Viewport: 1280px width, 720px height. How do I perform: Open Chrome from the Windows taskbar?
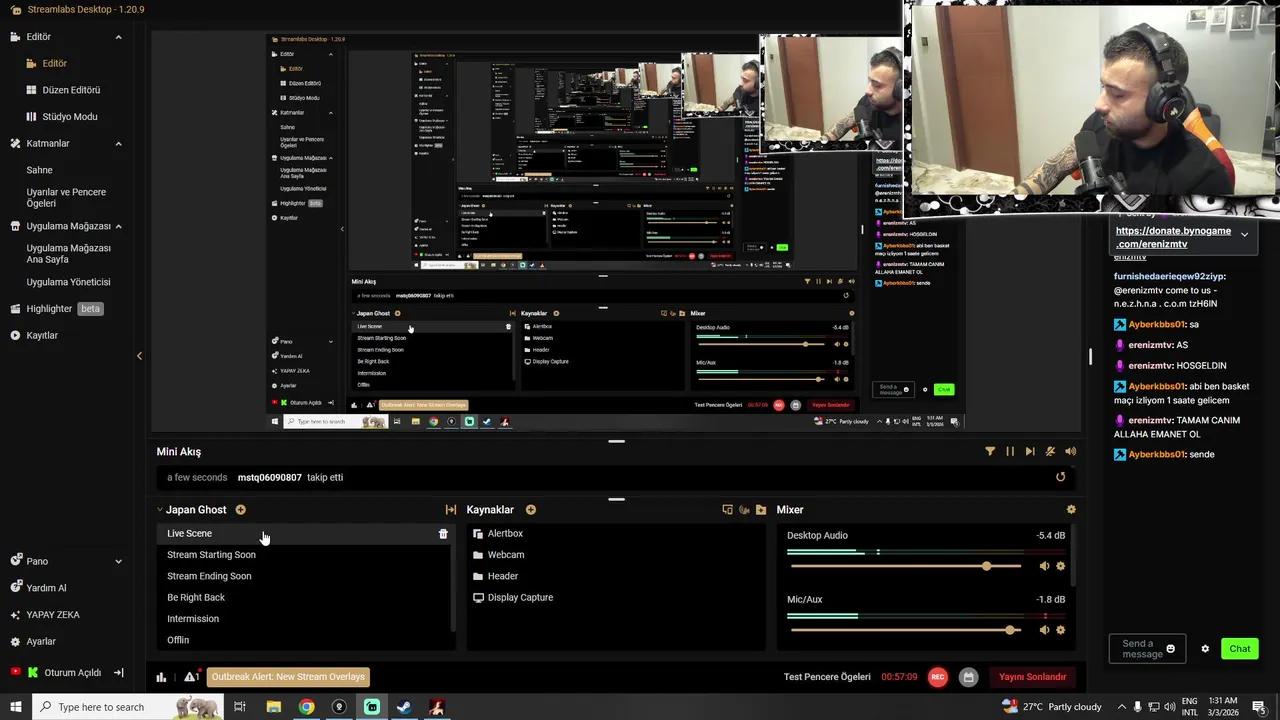[306, 707]
